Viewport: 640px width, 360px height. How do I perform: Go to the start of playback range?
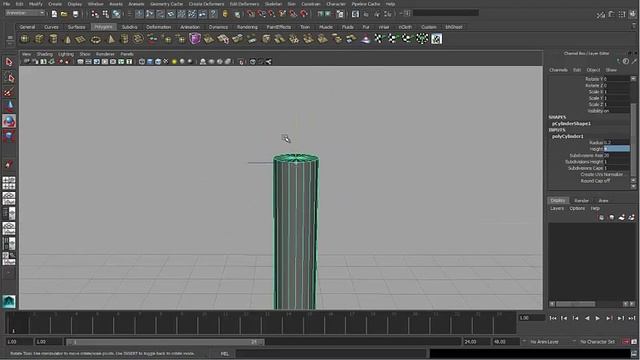point(553,318)
